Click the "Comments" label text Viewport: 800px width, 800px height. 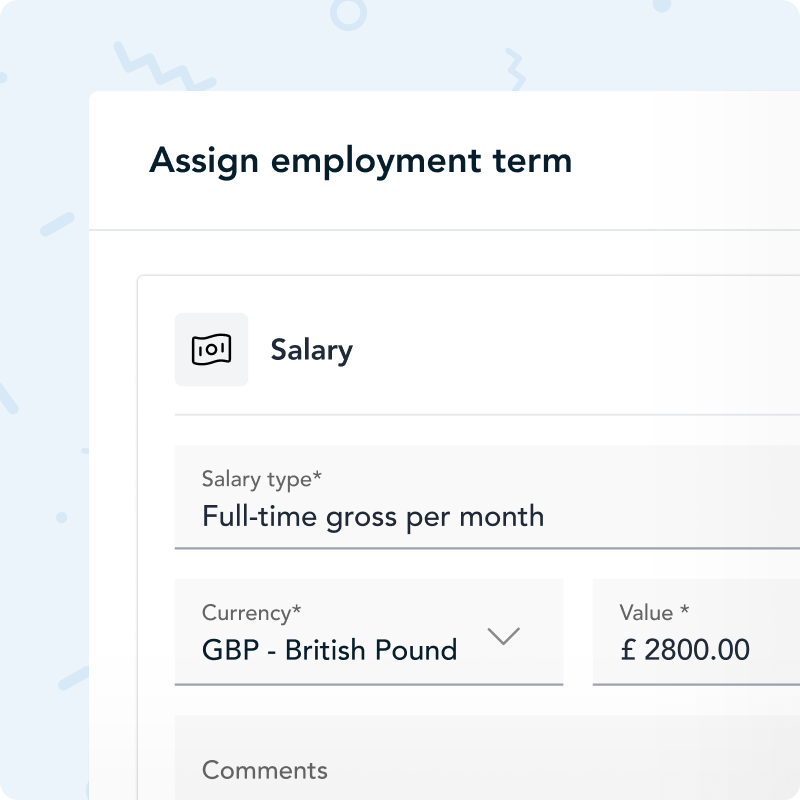[x=264, y=770]
